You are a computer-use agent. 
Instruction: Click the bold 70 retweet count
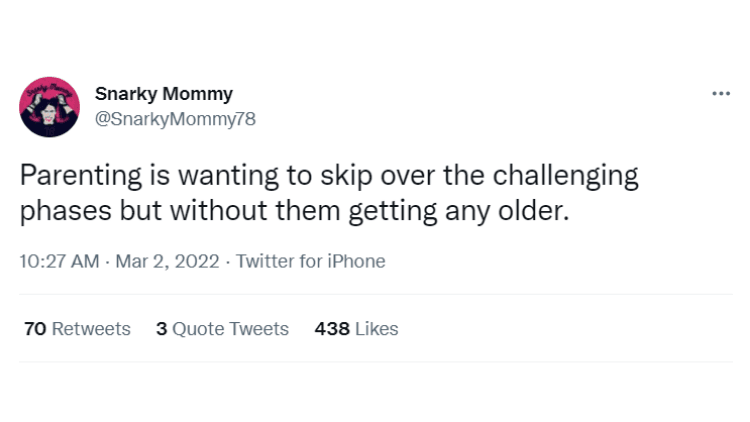click(35, 329)
